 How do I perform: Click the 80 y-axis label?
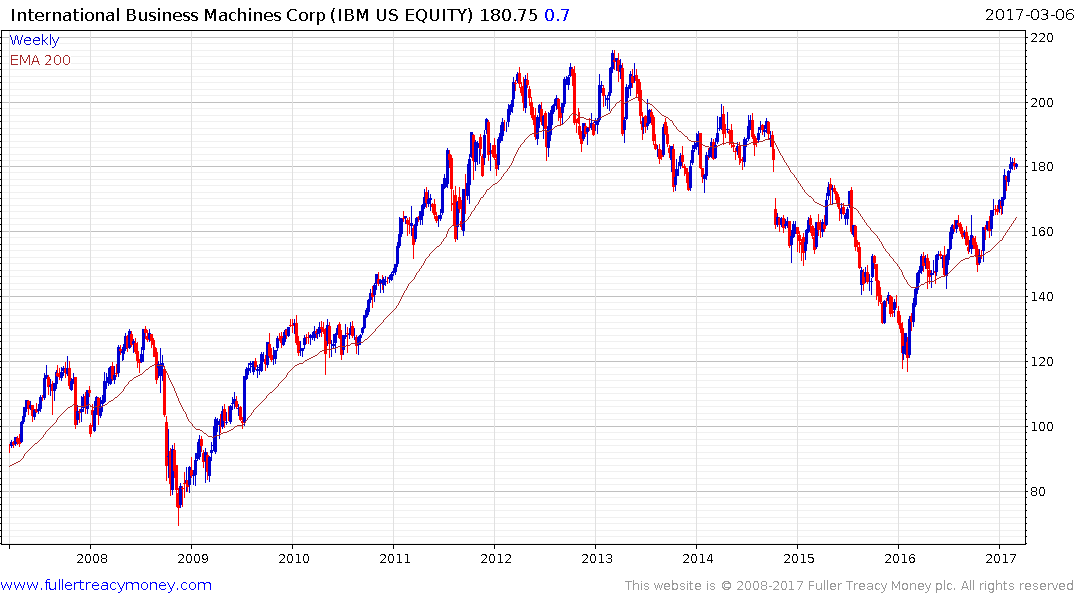[x=1038, y=492]
